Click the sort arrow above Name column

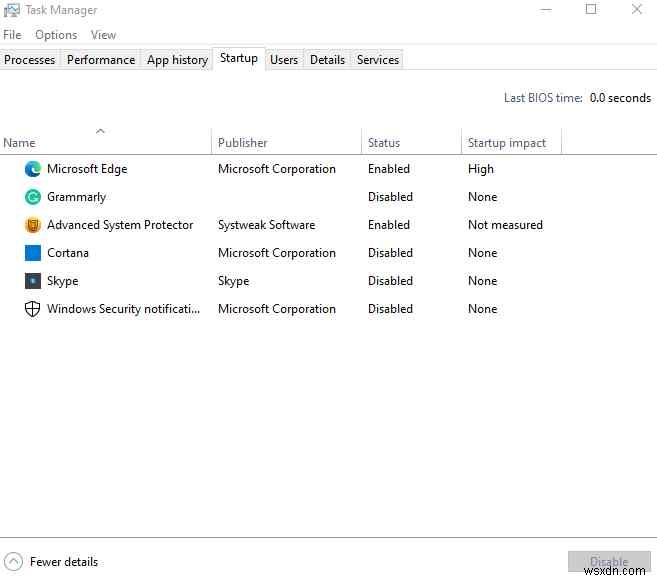tap(100, 131)
